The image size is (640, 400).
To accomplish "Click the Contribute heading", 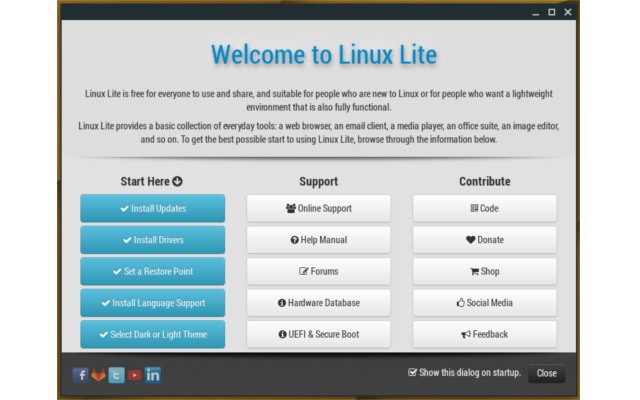I will click(484, 181).
